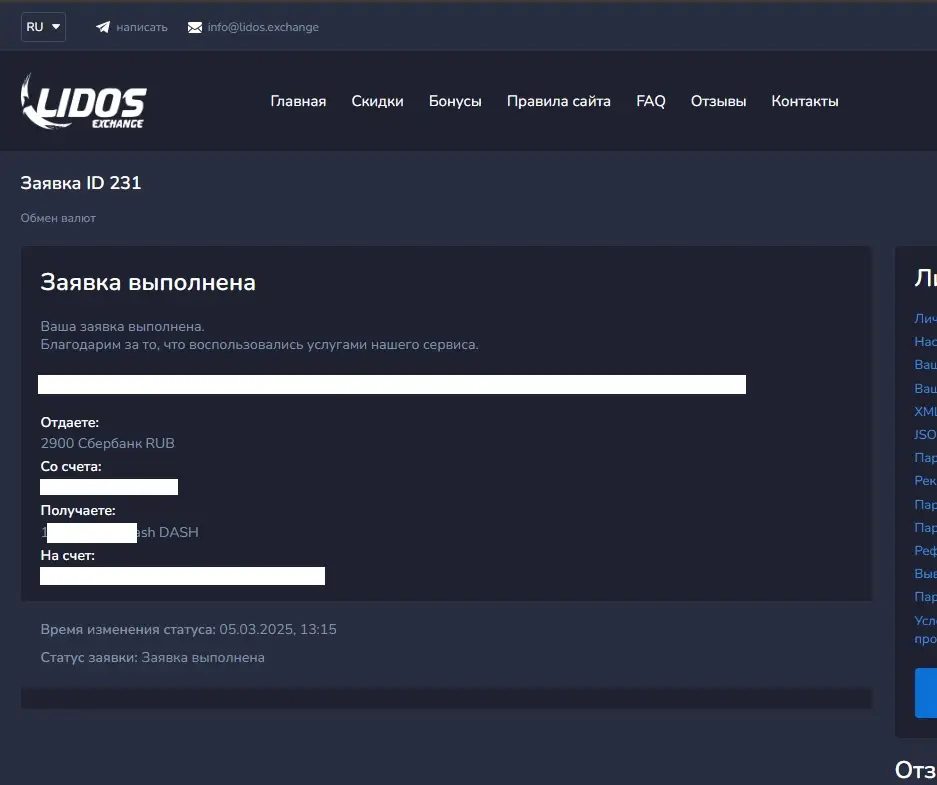Click the Telegram paper plane icon

[103, 27]
